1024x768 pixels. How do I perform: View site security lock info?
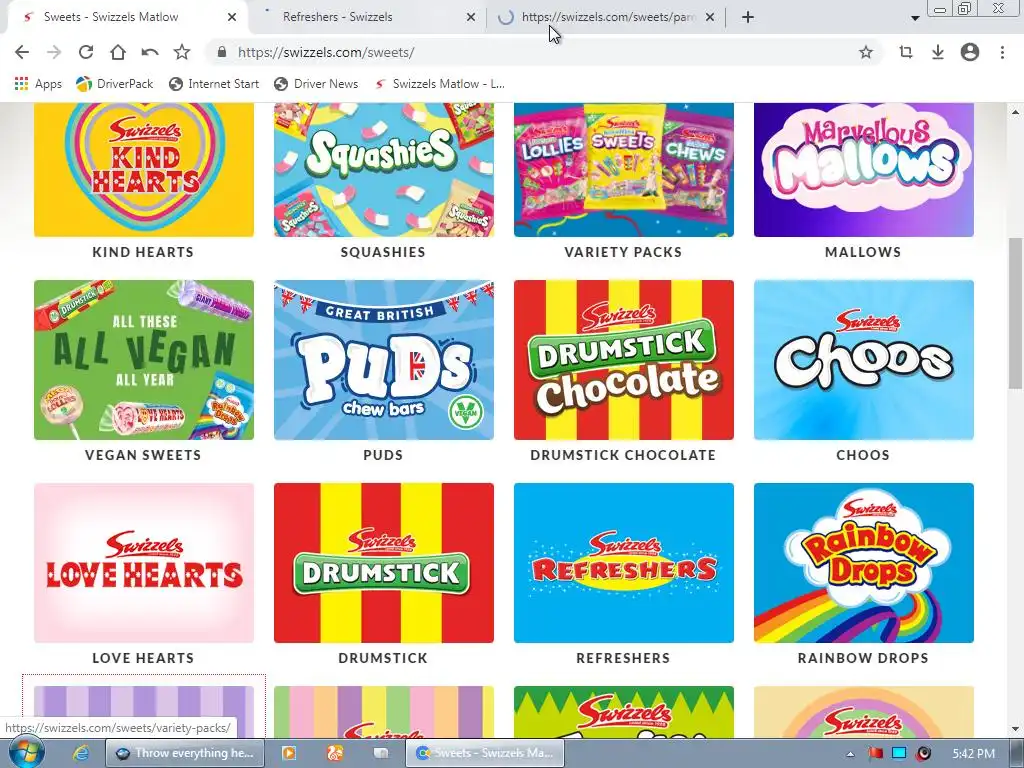[x=222, y=52]
